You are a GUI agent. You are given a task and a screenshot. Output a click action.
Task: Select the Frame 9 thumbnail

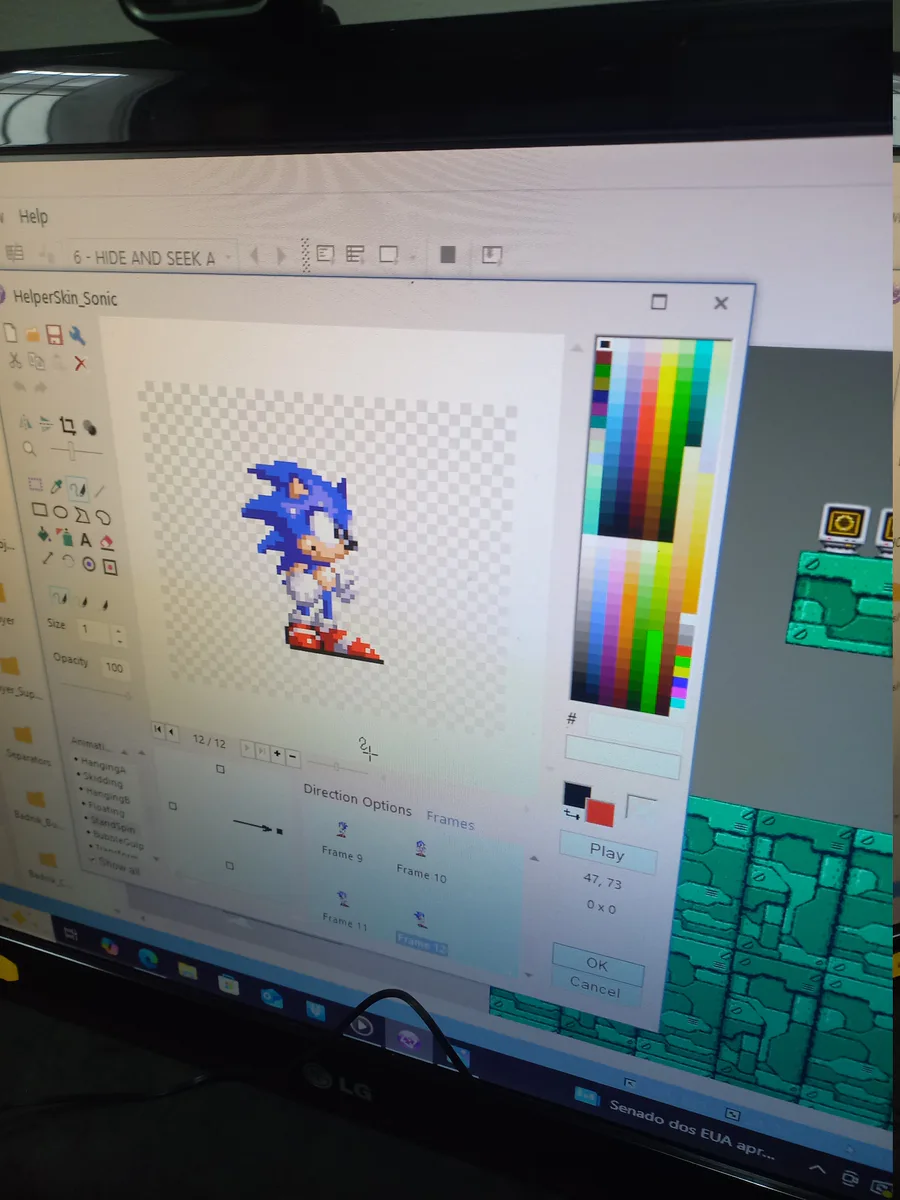pyautogui.click(x=342, y=840)
